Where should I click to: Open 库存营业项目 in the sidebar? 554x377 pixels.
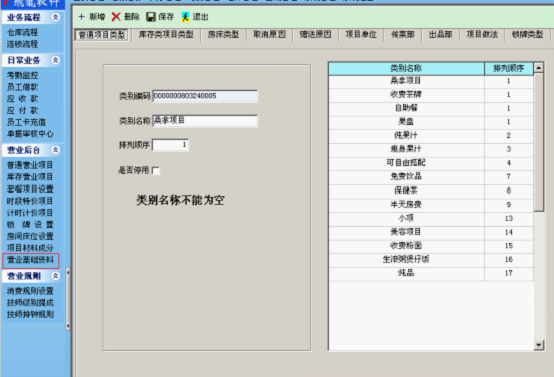30,177
